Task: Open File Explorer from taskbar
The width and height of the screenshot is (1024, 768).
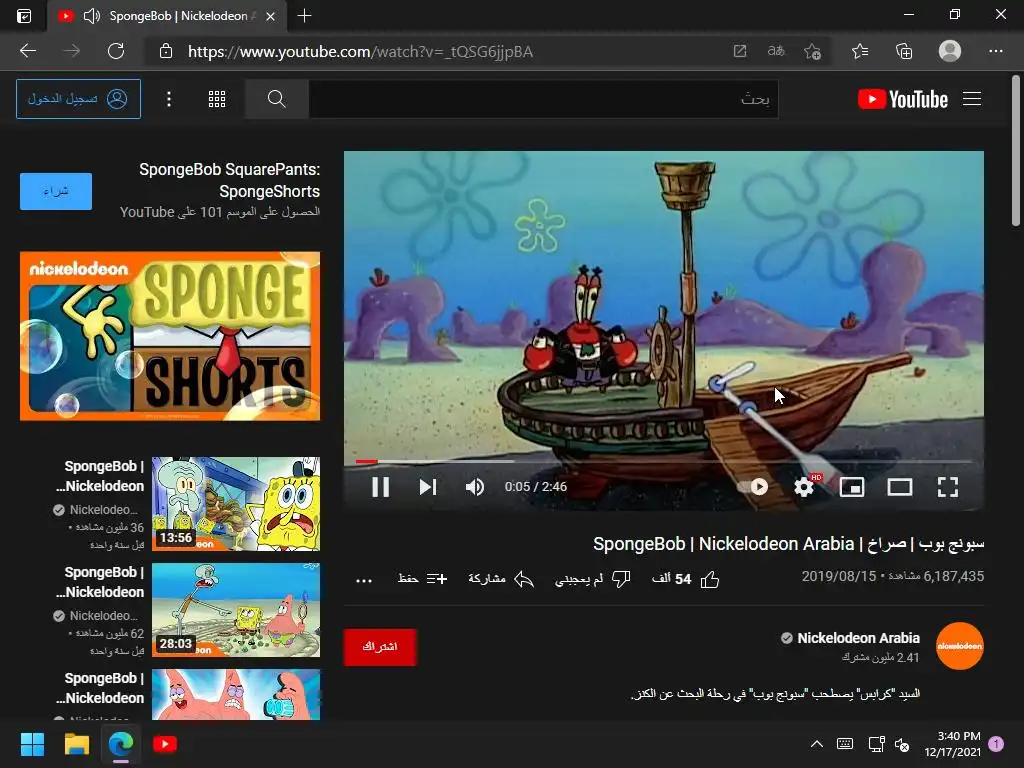Action: [76, 744]
